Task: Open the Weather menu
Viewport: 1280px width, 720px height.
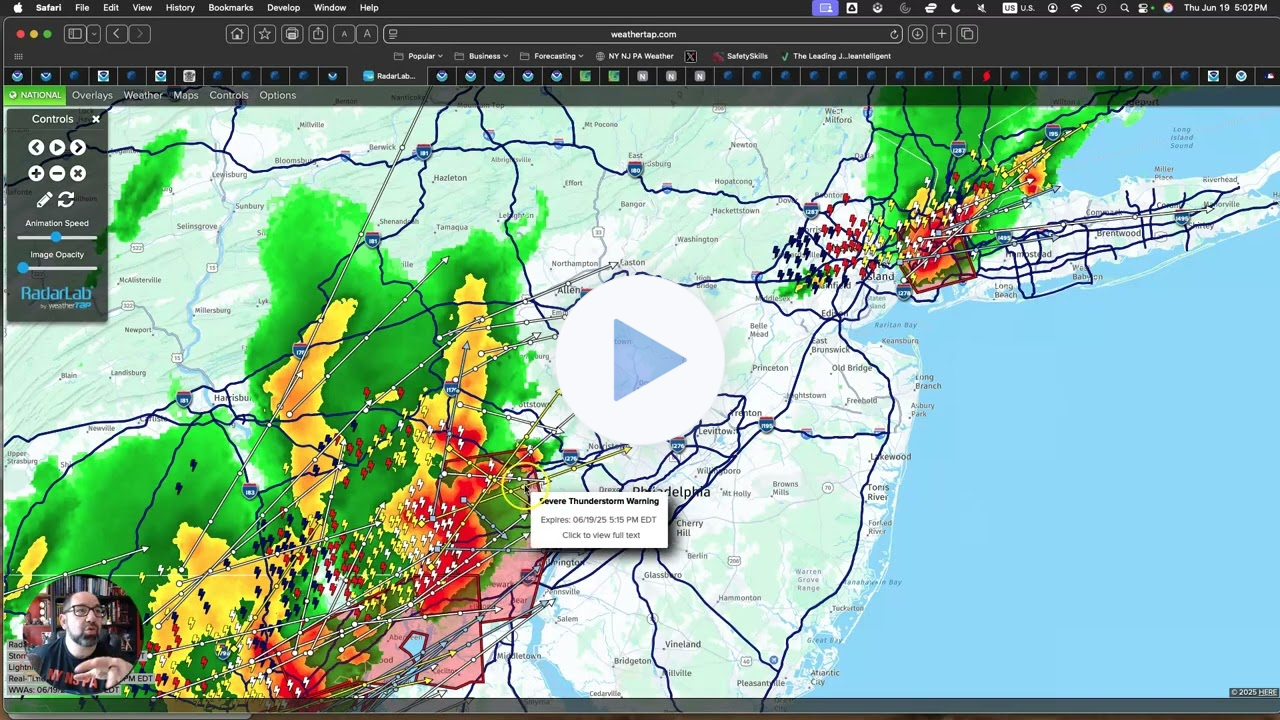Action: coord(143,95)
